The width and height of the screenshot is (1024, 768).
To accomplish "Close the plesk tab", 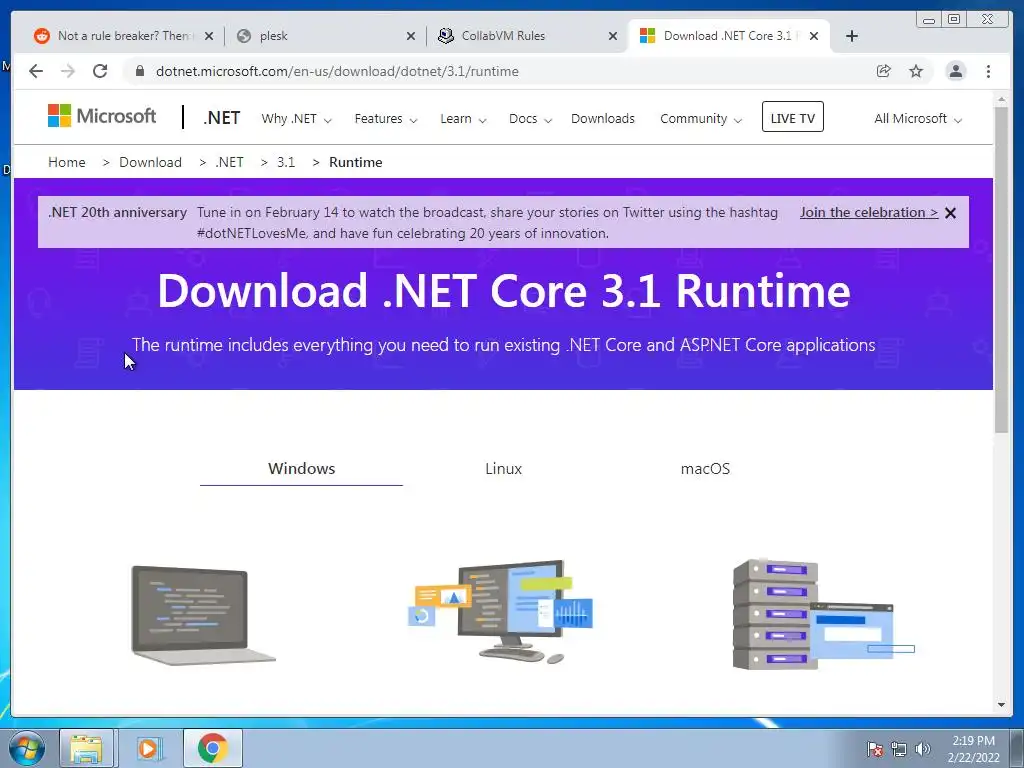I will coord(411,36).
